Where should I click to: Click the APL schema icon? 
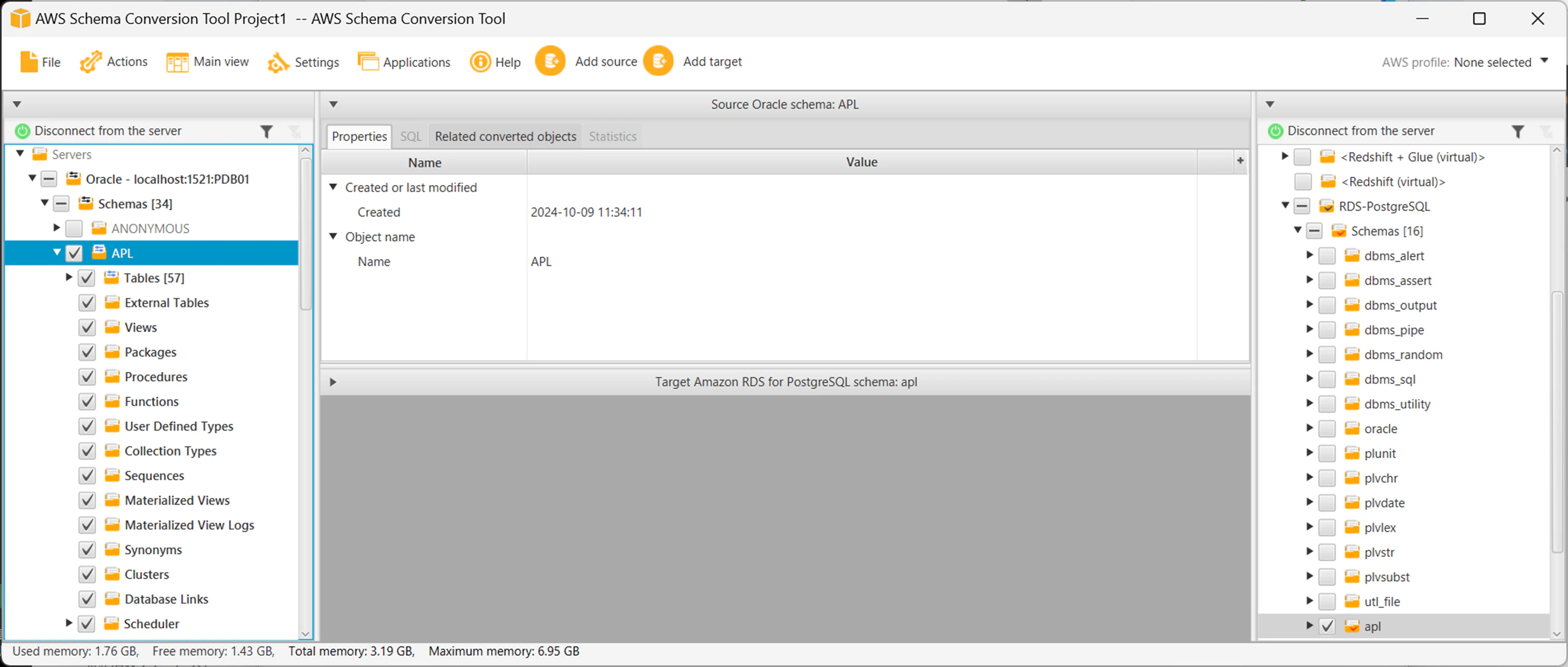[99, 252]
